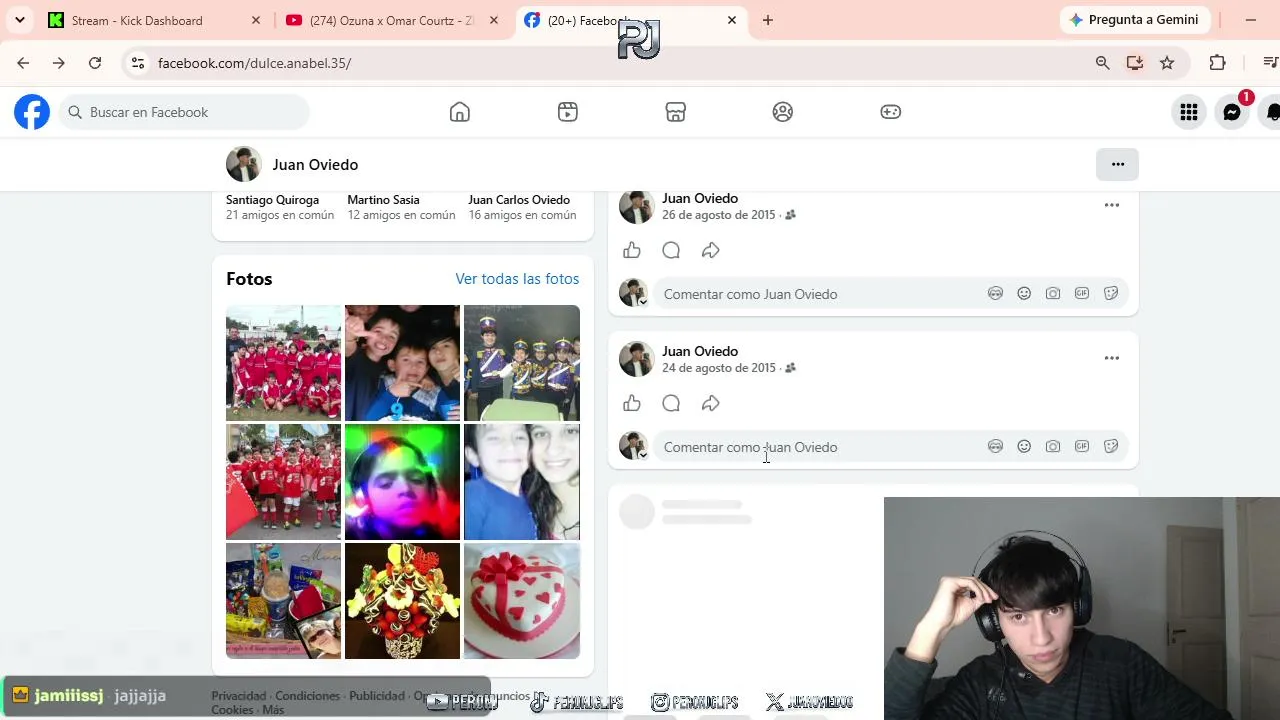Select the address bar URL facebook.com/dulce.anabel.35/
Viewport: 1280px width, 720px height.
pos(254,63)
